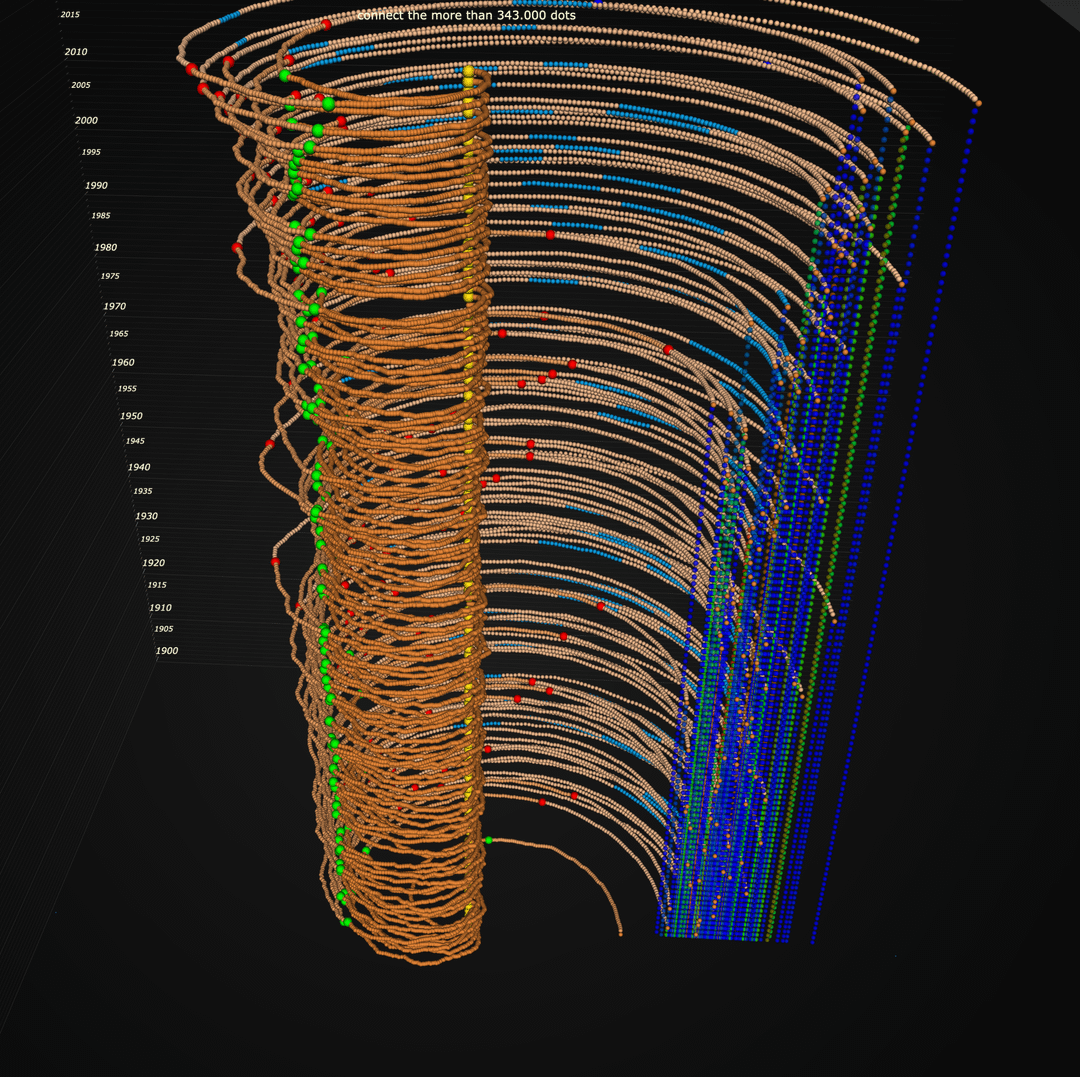The image size is (1080, 1077).
Task: Click the 1980 axis label
Action: pyautogui.click(x=105, y=247)
